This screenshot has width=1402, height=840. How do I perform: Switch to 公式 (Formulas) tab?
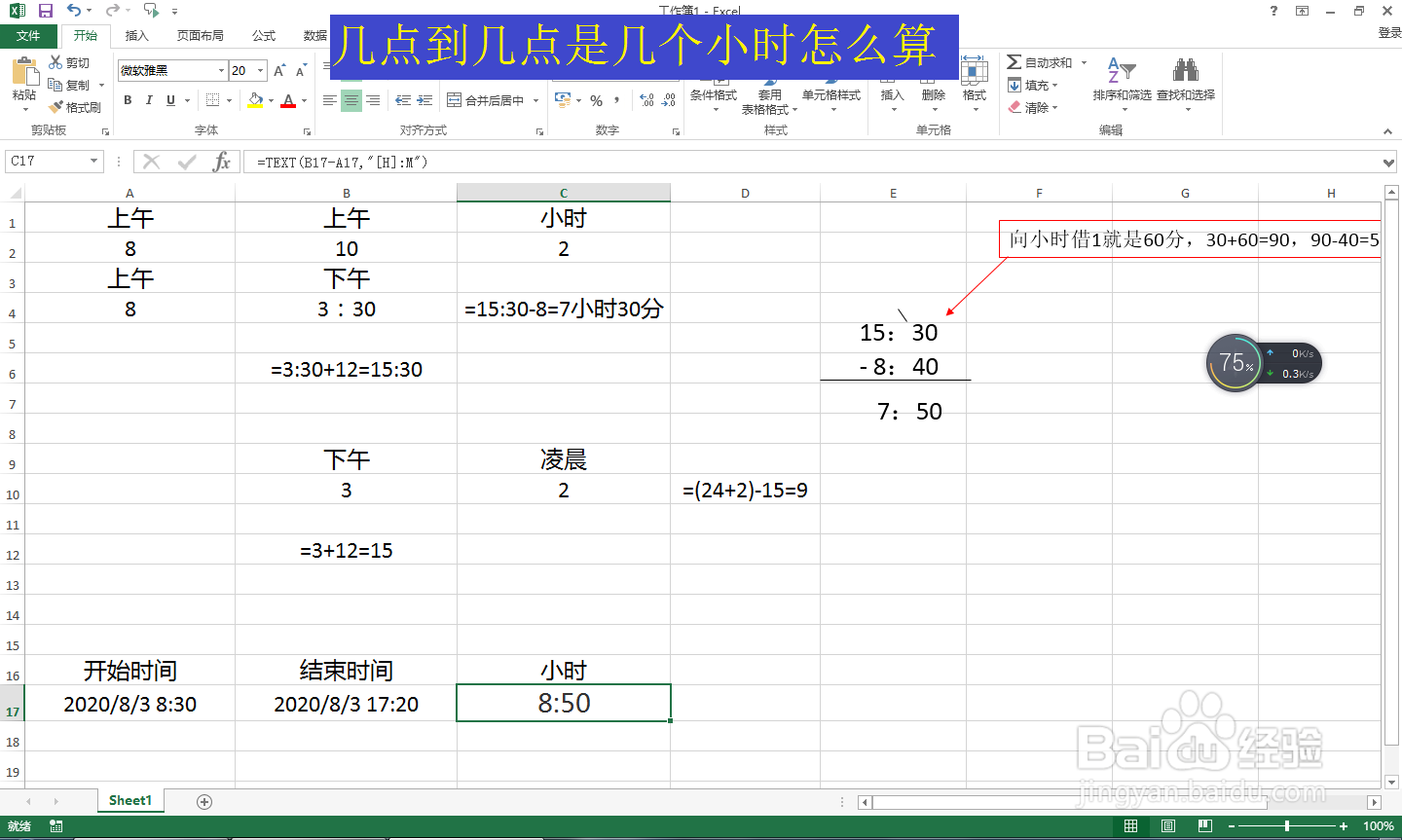point(264,35)
